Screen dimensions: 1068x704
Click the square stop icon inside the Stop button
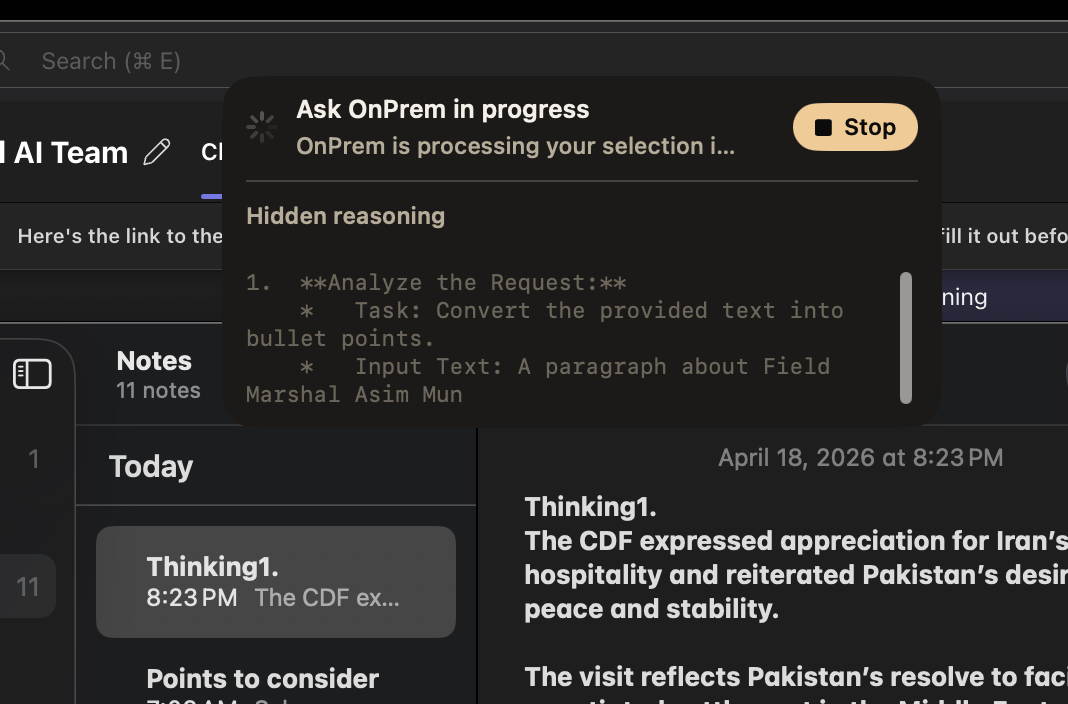pyautogui.click(x=823, y=127)
